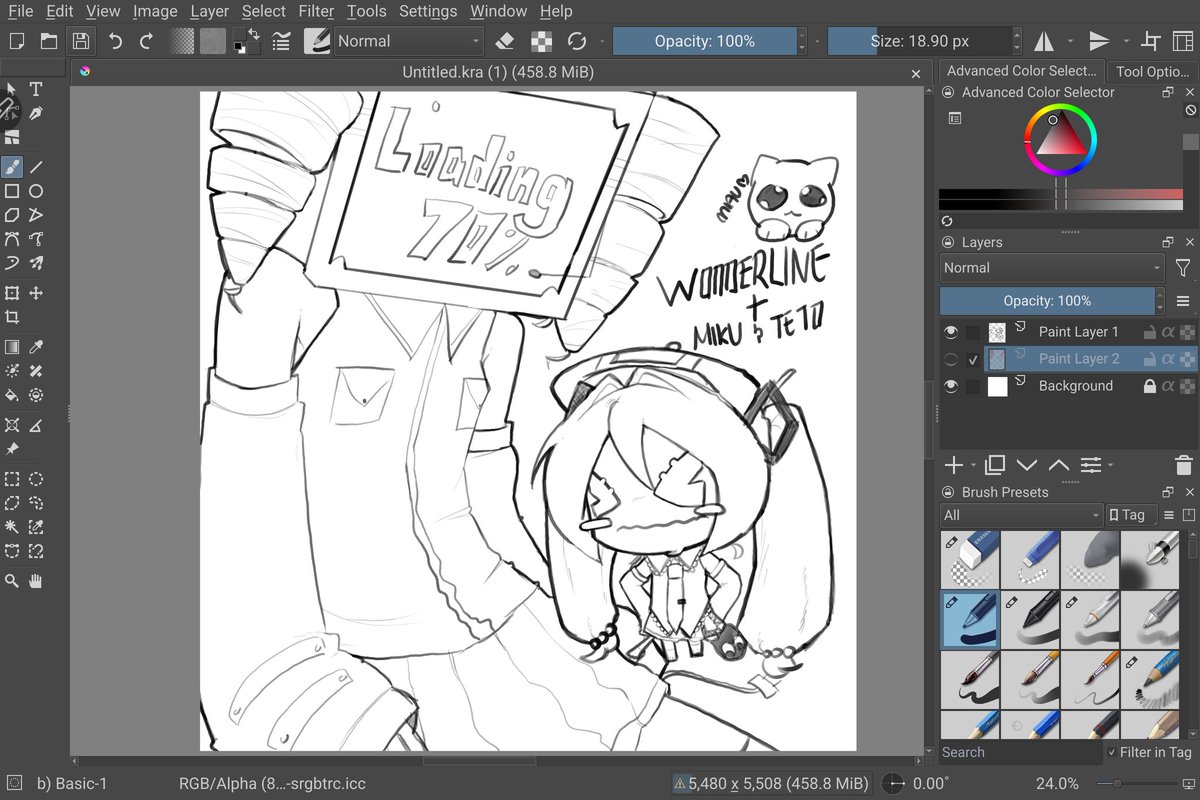The height and width of the screenshot is (800, 1200).
Task: Toggle visibility of Background layer
Action: pos(951,386)
